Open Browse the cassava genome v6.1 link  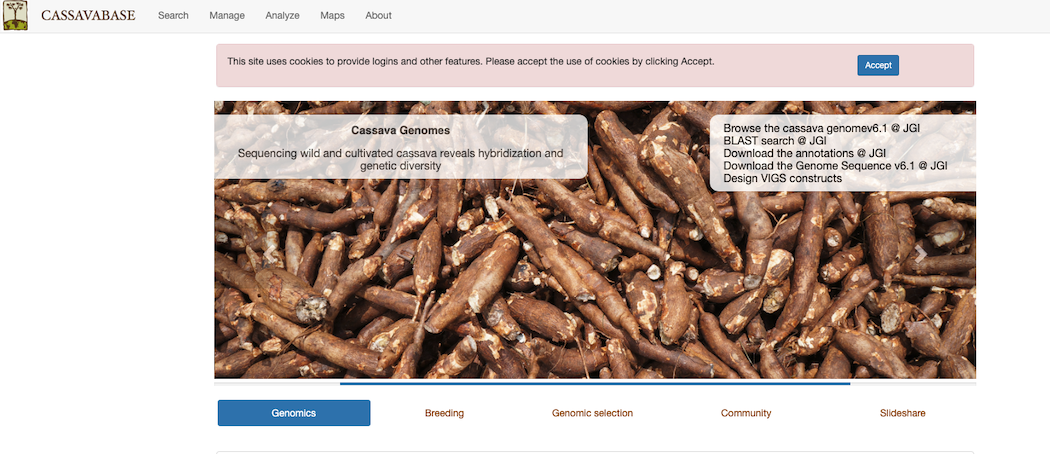coord(822,127)
